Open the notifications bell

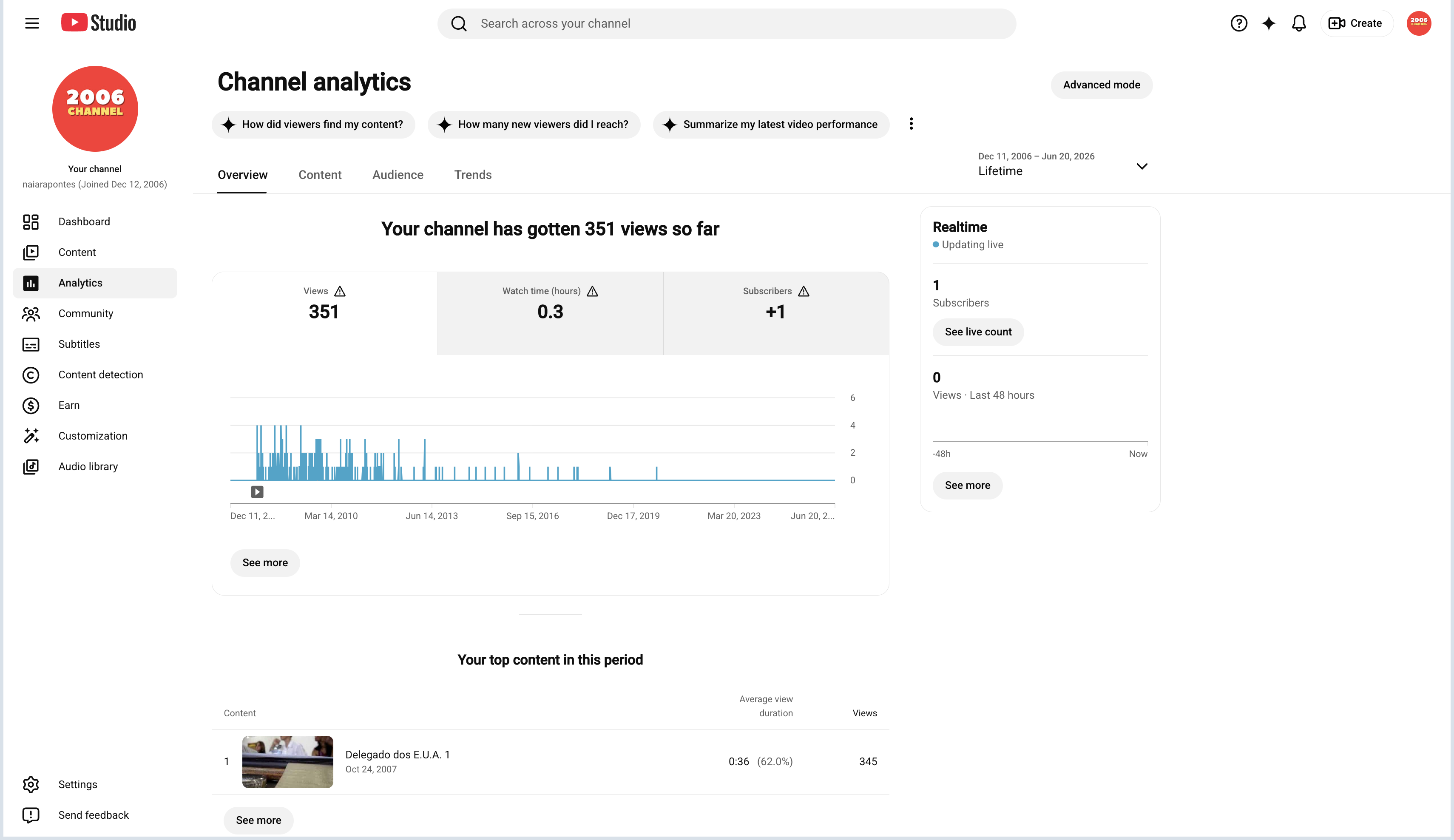tap(1299, 23)
